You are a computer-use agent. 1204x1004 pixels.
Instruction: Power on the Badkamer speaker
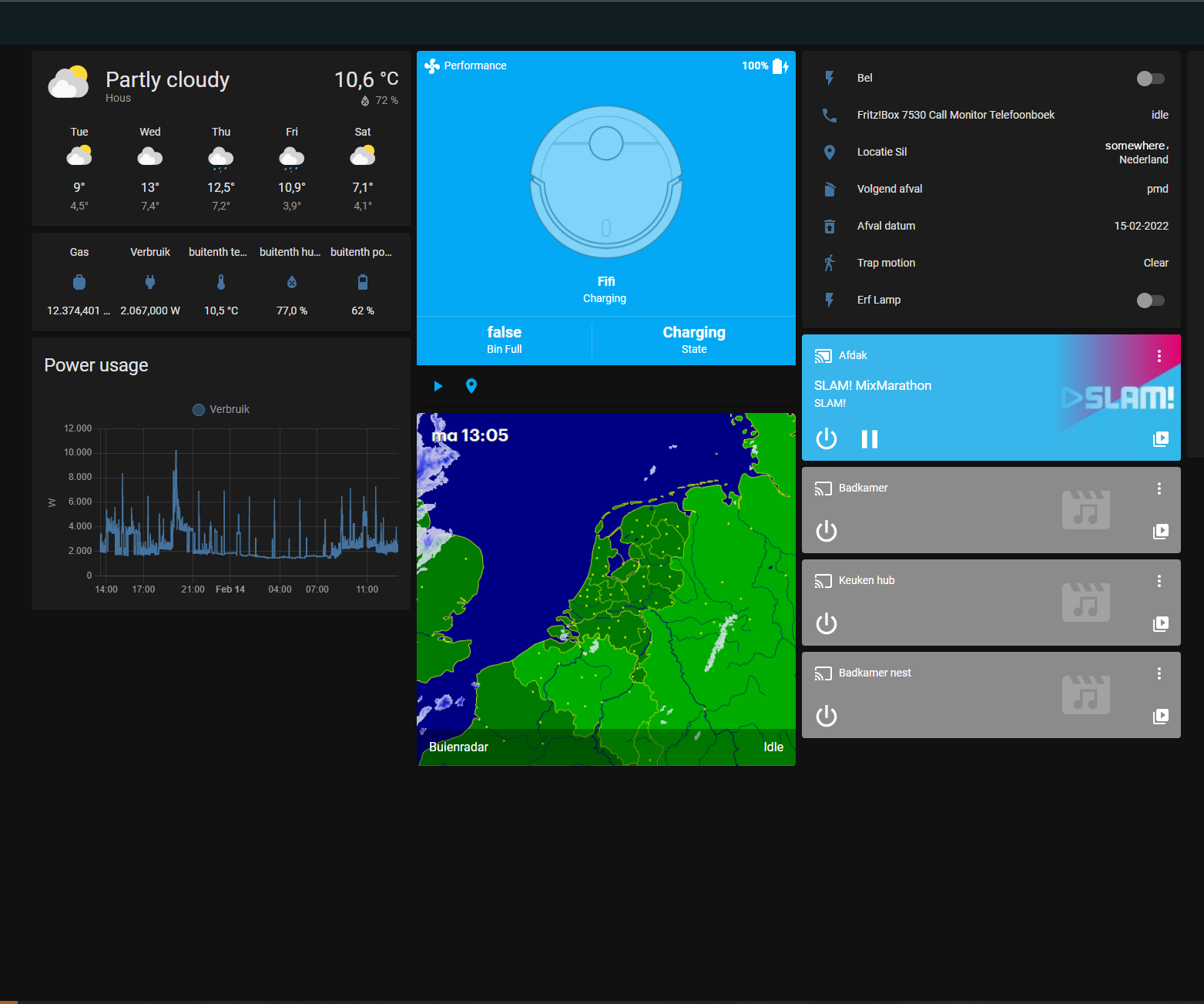tap(826, 532)
